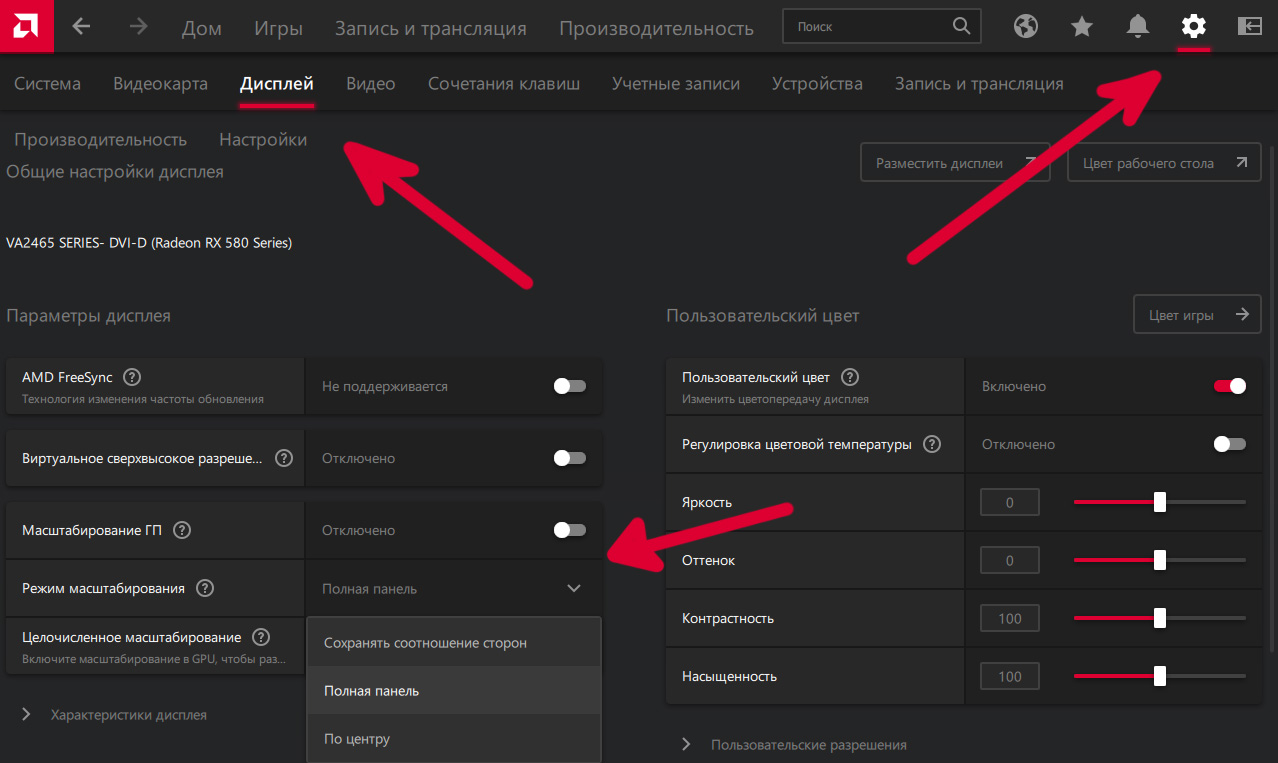The image size is (1278, 763).
Task: Switch to Видеокарта settings tab
Action: [161, 84]
